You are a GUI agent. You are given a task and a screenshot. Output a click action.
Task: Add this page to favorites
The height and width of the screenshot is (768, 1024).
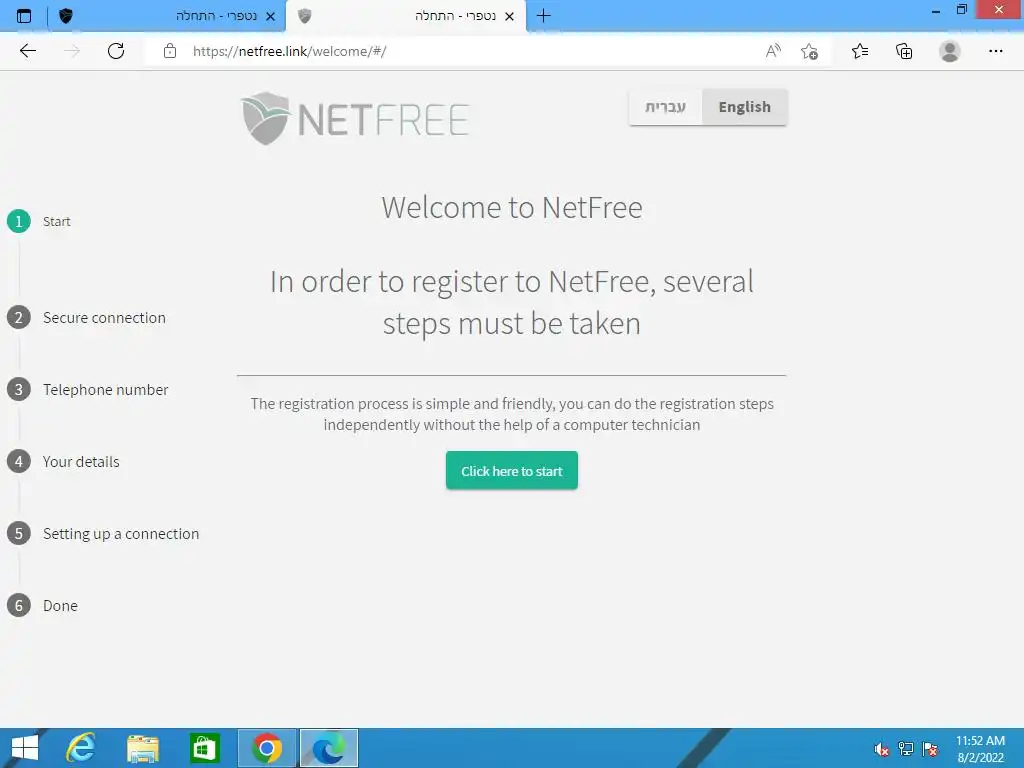coord(809,51)
